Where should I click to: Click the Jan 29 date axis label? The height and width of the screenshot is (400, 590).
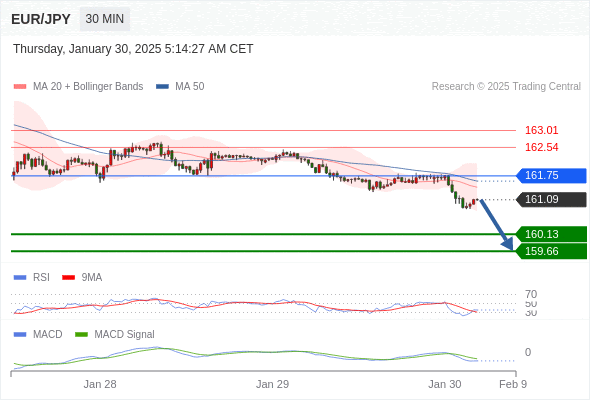[272, 384]
